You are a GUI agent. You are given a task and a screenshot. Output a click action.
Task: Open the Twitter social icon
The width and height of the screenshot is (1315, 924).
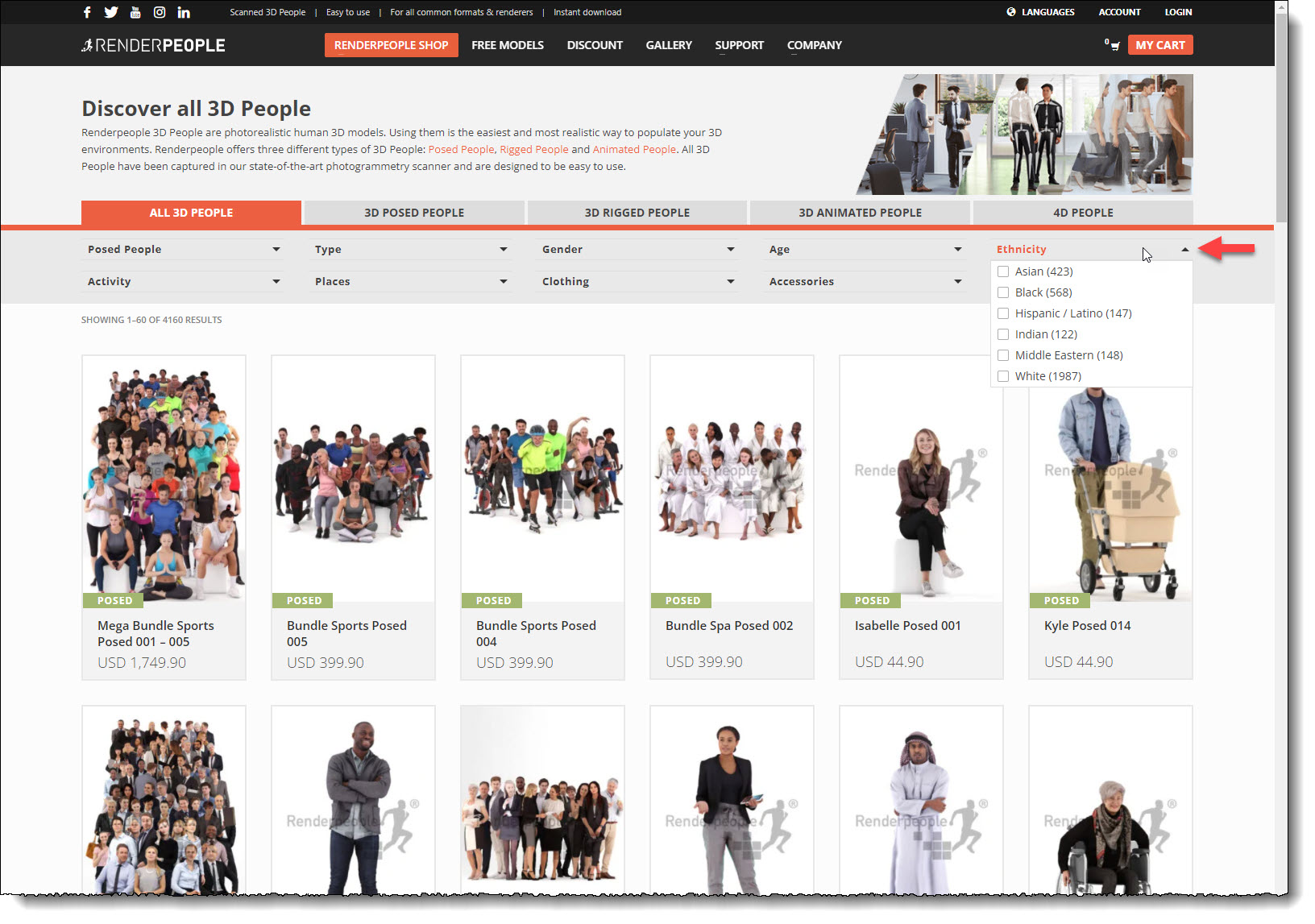tap(111, 12)
